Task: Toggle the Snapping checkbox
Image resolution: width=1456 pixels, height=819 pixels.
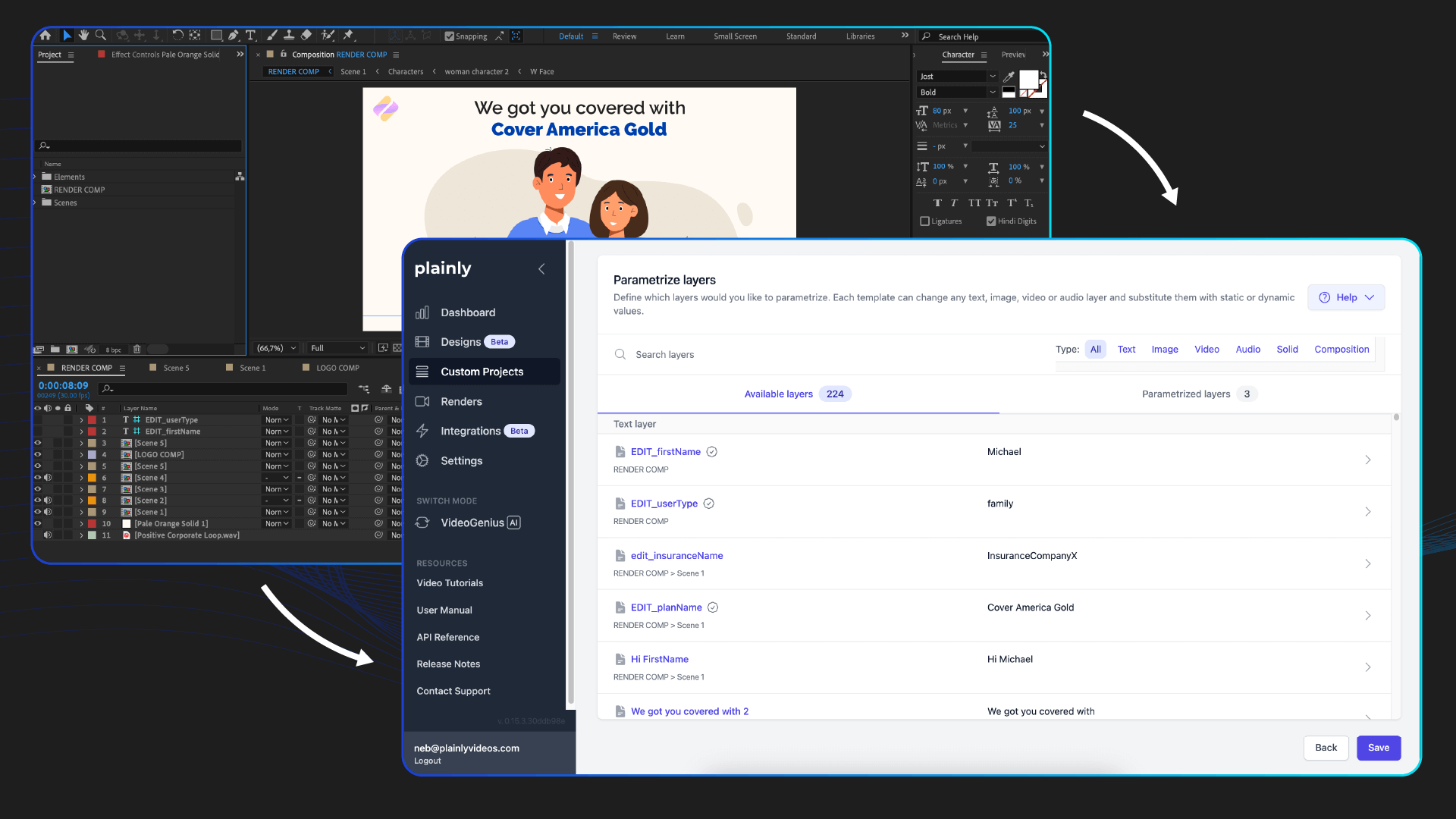Action: coord(449,36)
